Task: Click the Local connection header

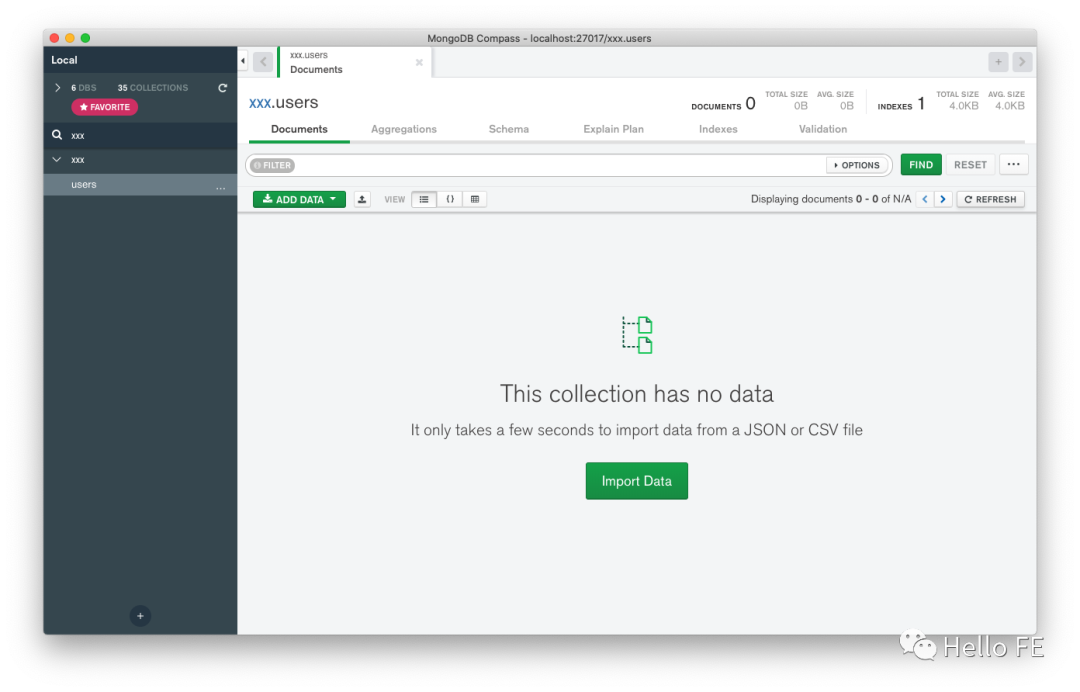Action: tap(141, 60)
